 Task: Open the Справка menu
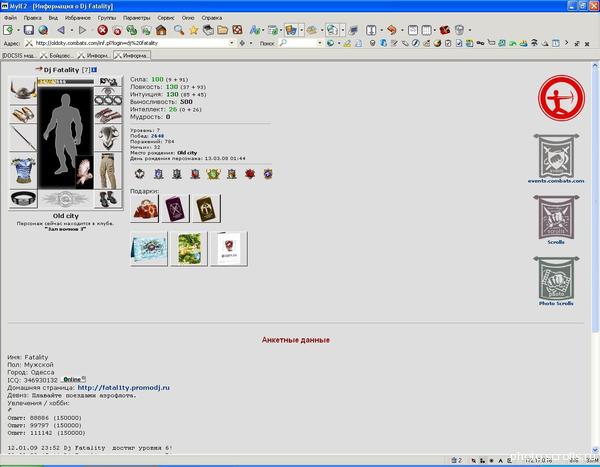(212, 18)
